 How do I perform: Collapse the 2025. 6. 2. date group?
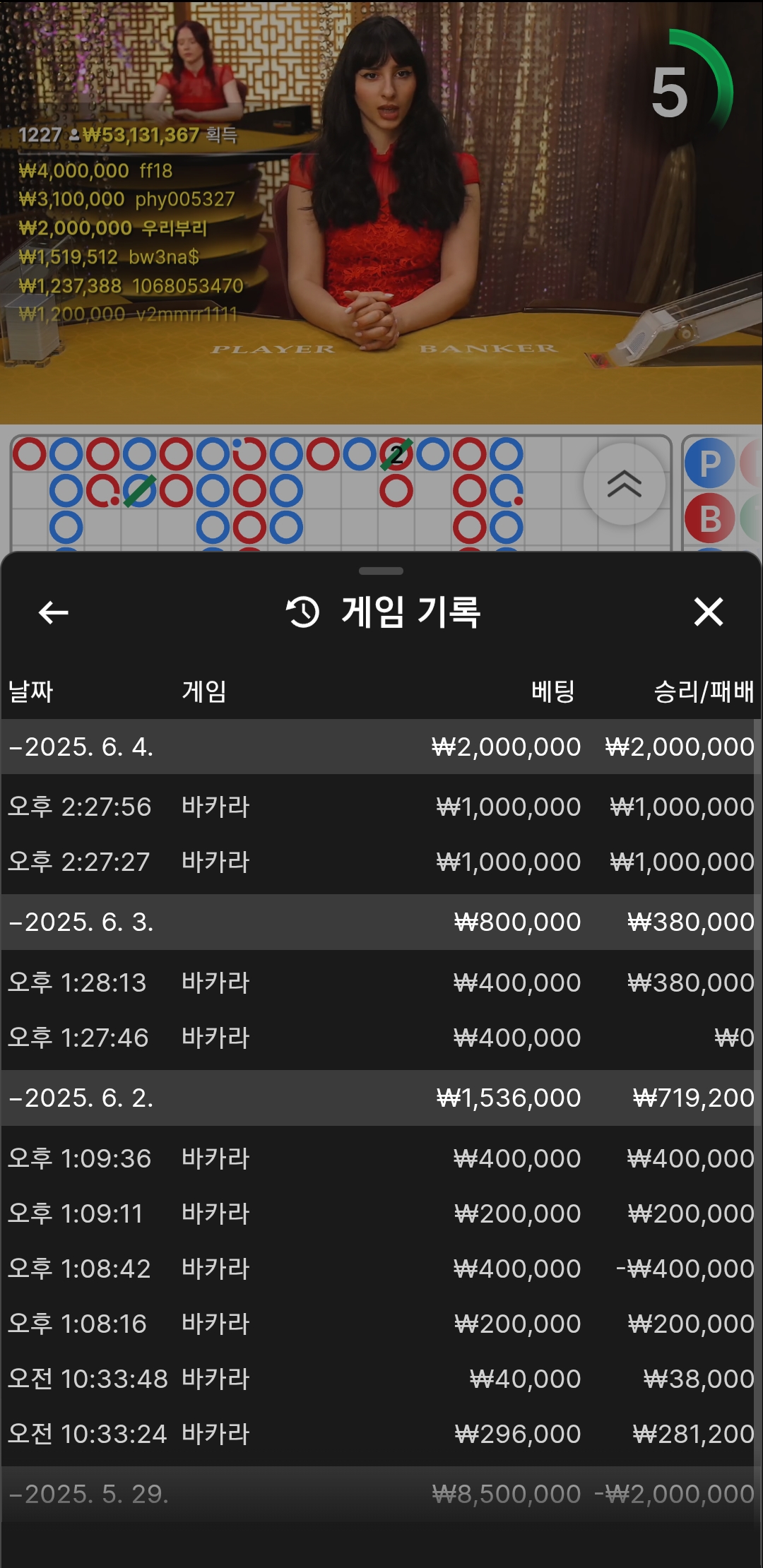(x=381, y=1098)
